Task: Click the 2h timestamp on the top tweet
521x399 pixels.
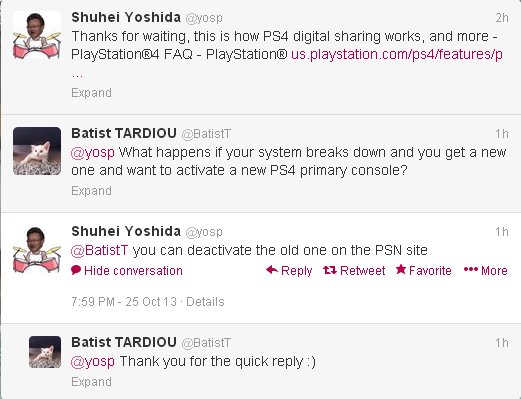Action: pos(502,18)
